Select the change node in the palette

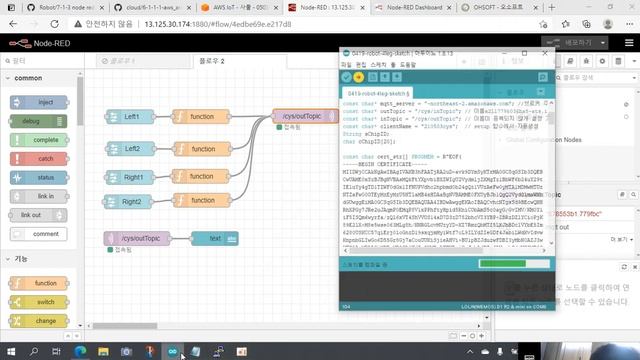pyautogui.click(x=39, y=321)
